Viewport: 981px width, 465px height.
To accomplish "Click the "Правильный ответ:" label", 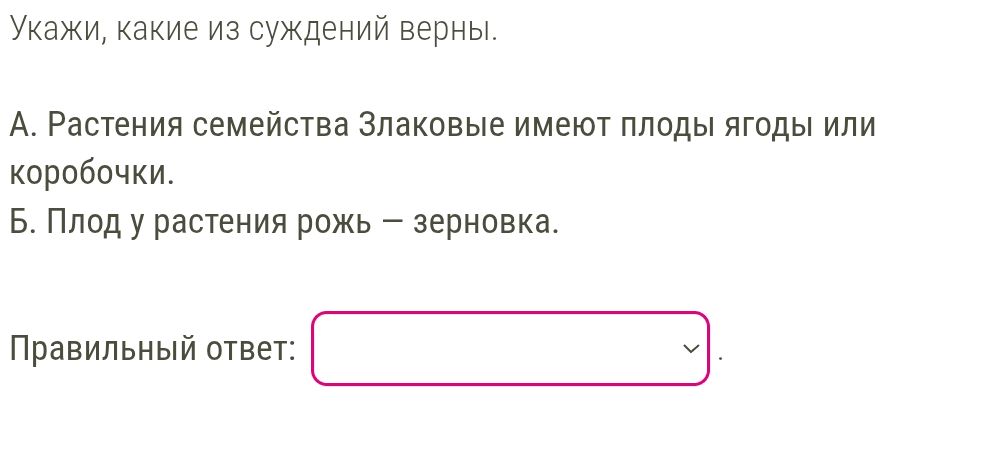I will coord(152,349).
